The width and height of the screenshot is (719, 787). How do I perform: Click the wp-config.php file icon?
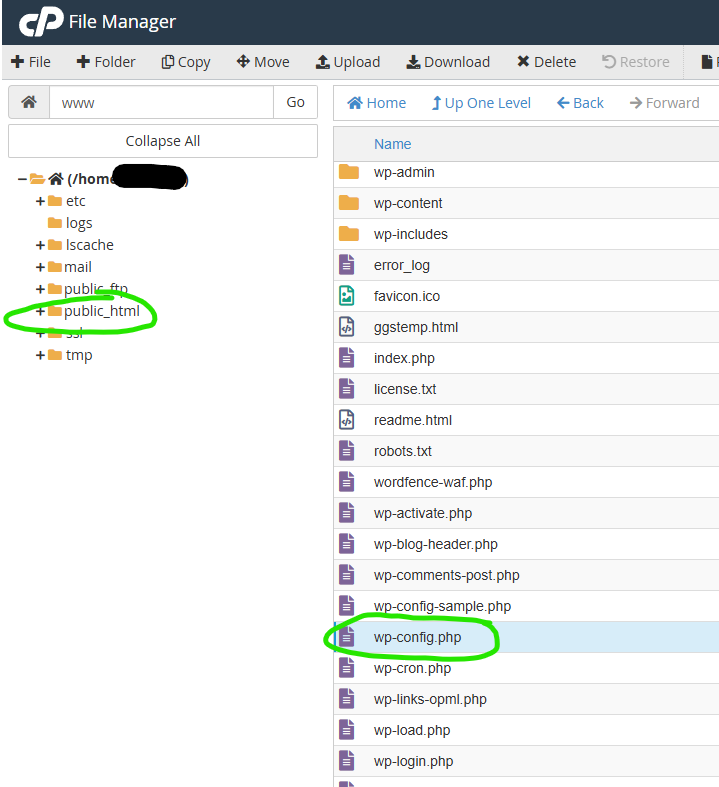[347, 637]
